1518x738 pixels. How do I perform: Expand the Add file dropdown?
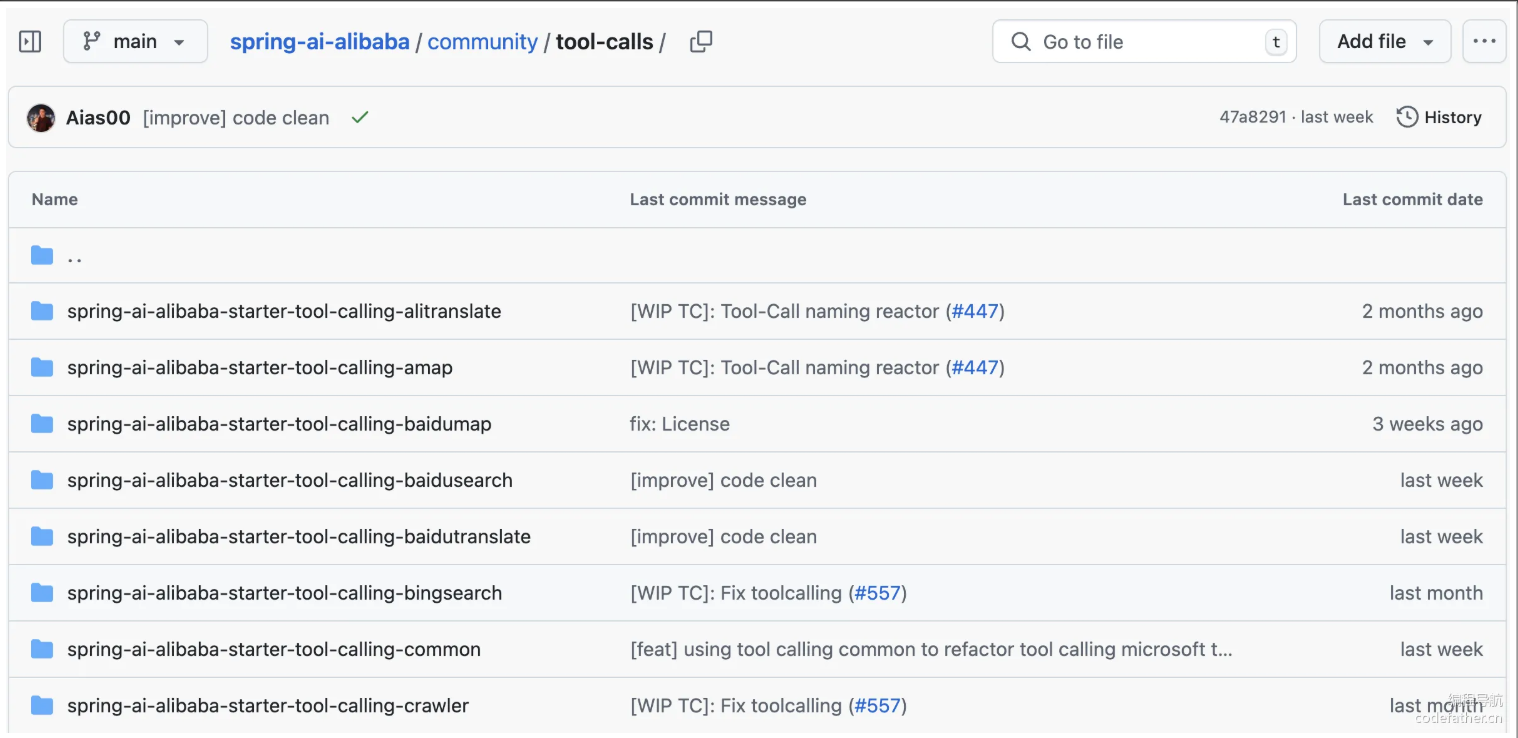point(1385,42)
